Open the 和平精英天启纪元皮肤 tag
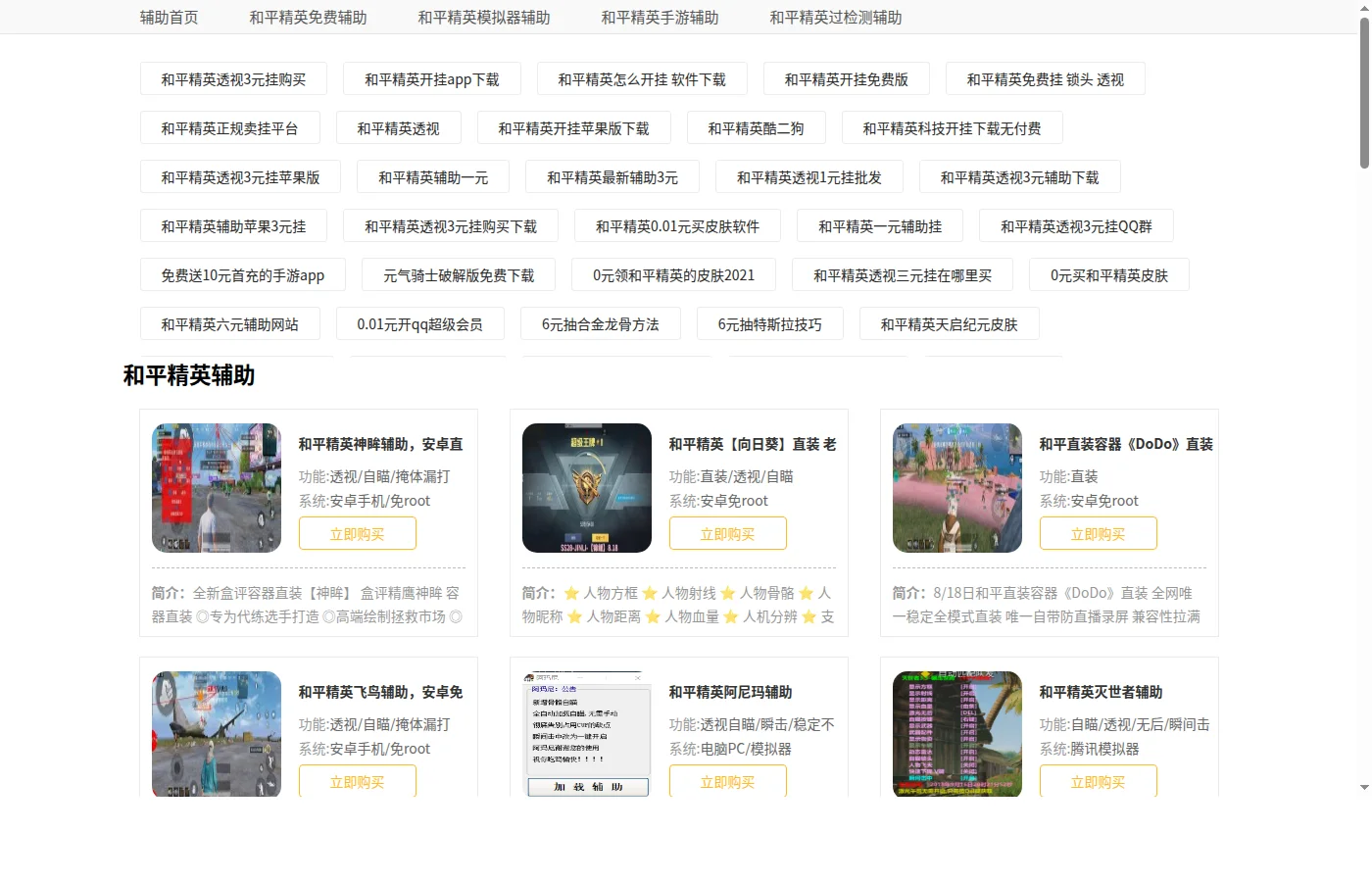Screen dimensions: 1372x882 tap(950, 324)
